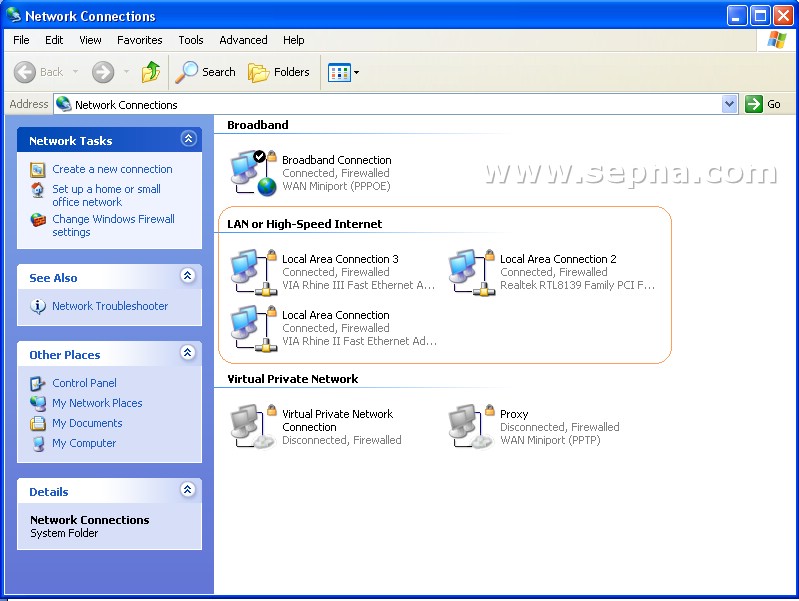The height and width of the screenshot is (601, 799).
Task: Open the File menu
Action: tap(21, 40)
